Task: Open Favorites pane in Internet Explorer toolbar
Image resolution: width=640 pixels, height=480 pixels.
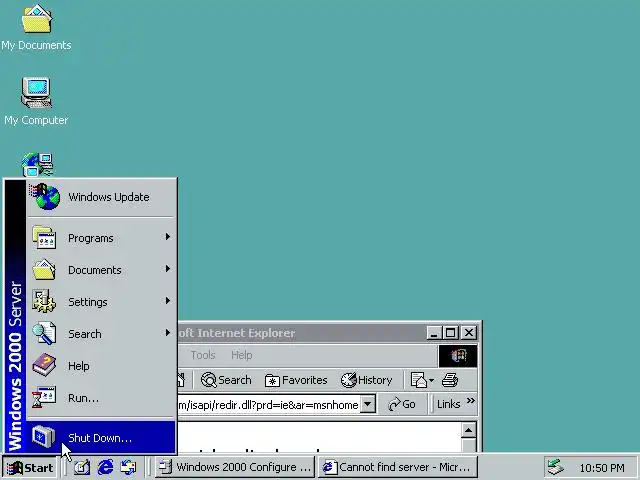Action: pyautogui.click(x=296, y=380)
